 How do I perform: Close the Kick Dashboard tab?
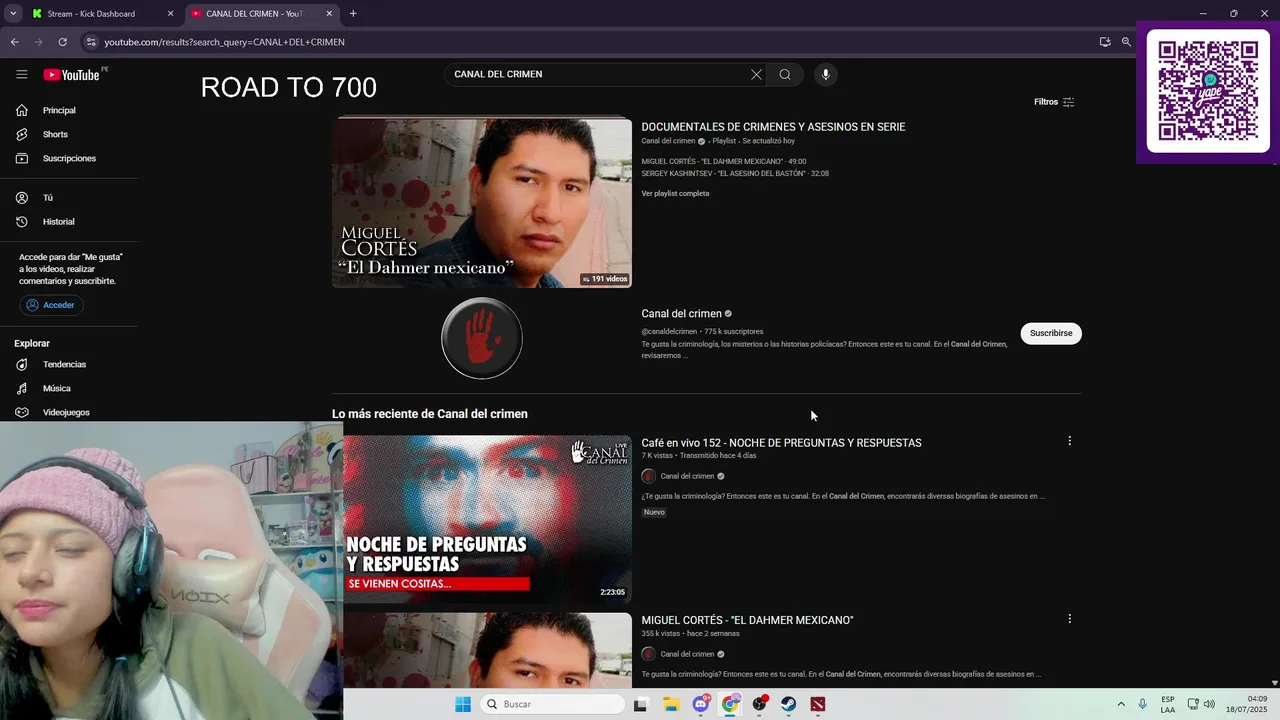click(x=170, y=14)
